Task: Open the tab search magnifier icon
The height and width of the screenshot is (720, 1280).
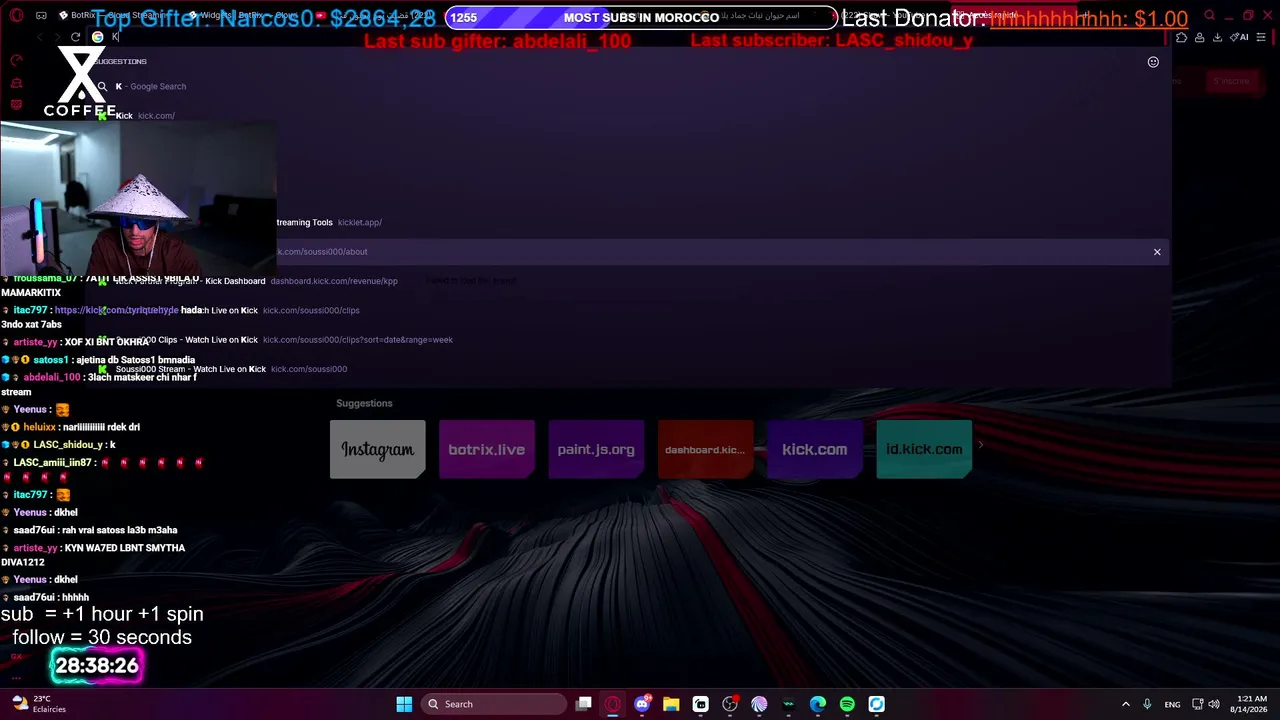Action: pyautogui.click(x=1209, y=16)
